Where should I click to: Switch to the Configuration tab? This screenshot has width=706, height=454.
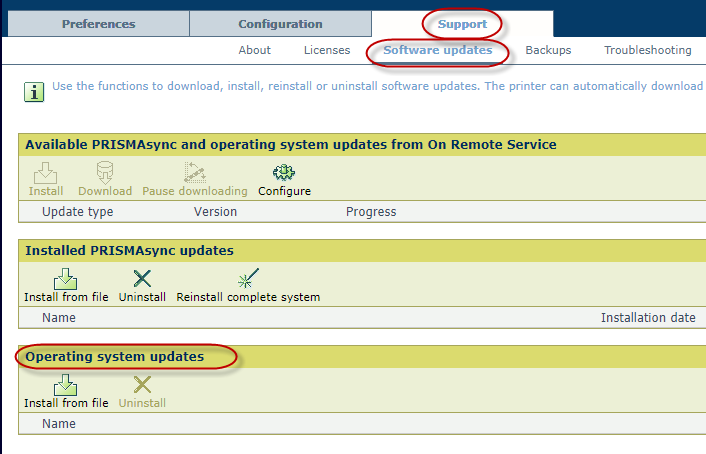click(x=280, y=24)
